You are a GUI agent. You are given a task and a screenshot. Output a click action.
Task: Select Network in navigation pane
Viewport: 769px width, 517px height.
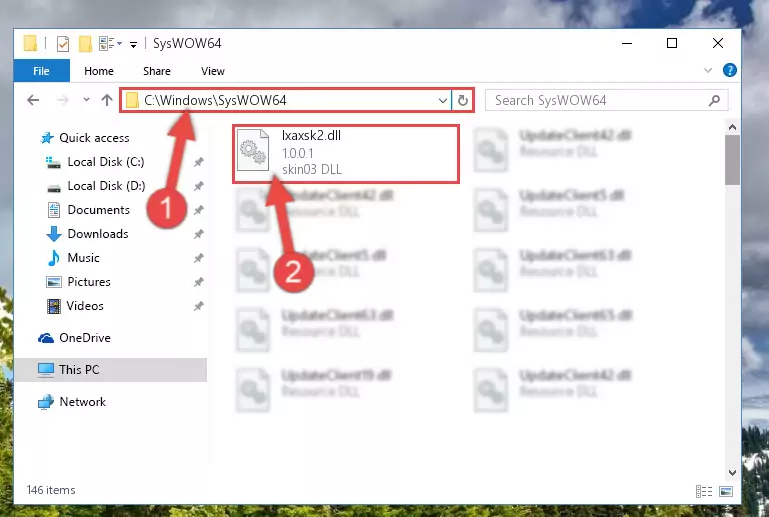(x=82, y=402)
